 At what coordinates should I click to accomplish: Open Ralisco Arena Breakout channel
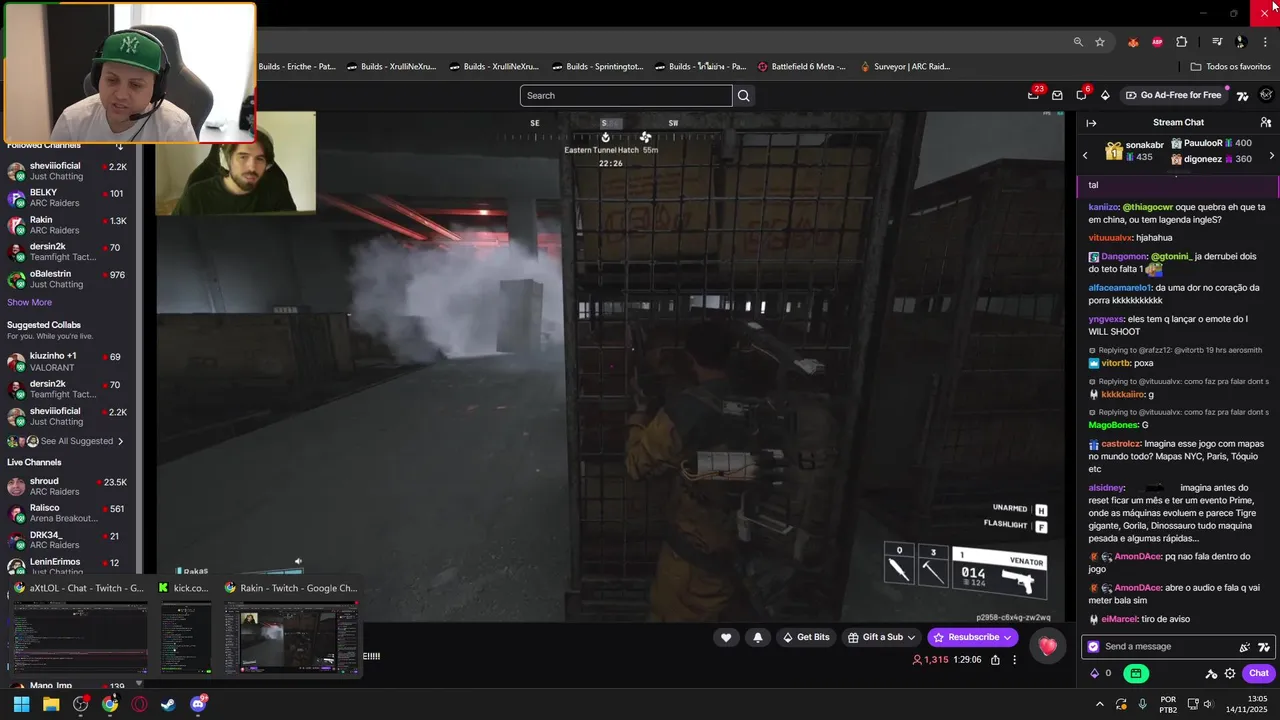(68, 514)
